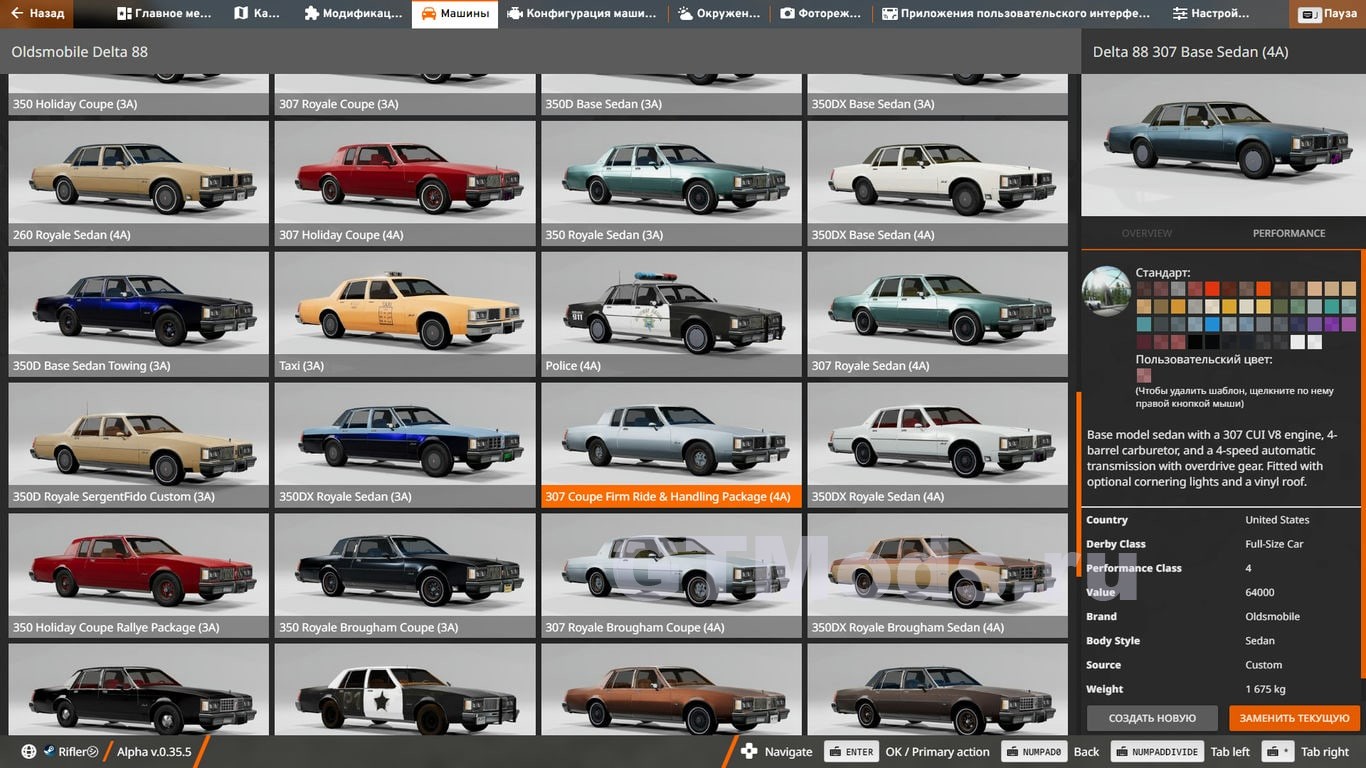Click the Value 64000 row

tap(1221, 592)
